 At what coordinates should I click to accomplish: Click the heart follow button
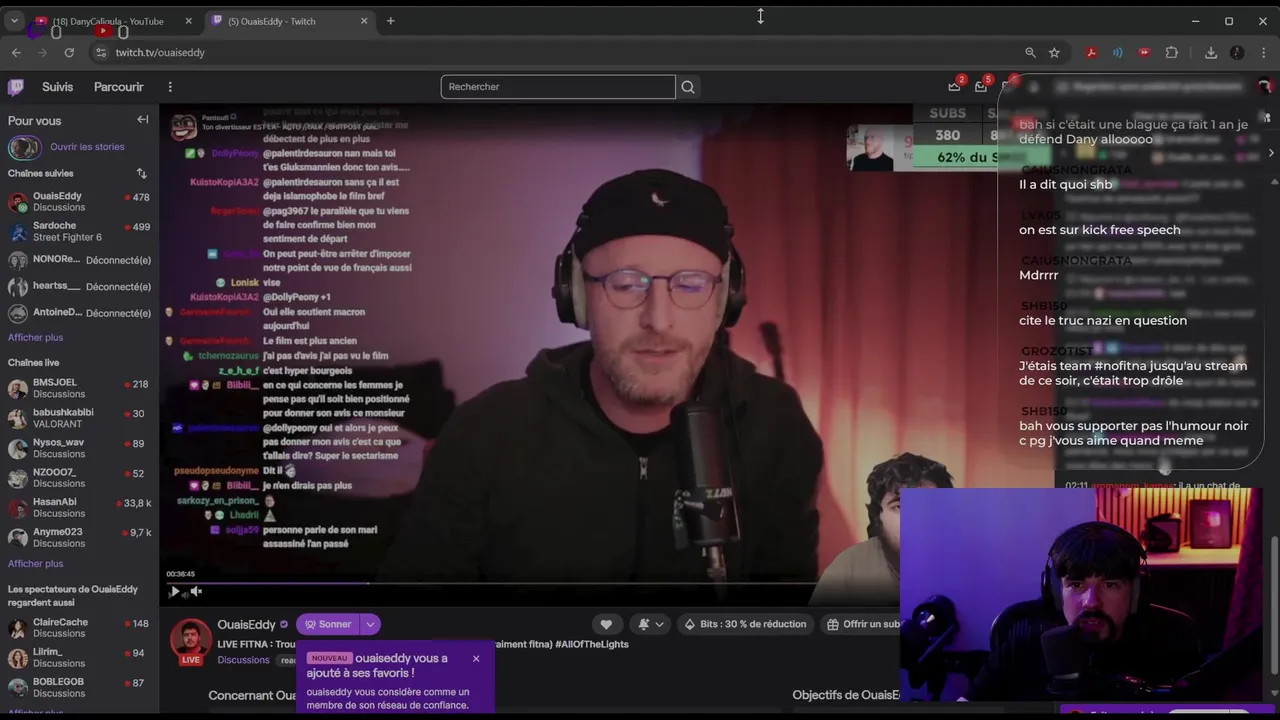pyautogui.click(x=606, y=624)
